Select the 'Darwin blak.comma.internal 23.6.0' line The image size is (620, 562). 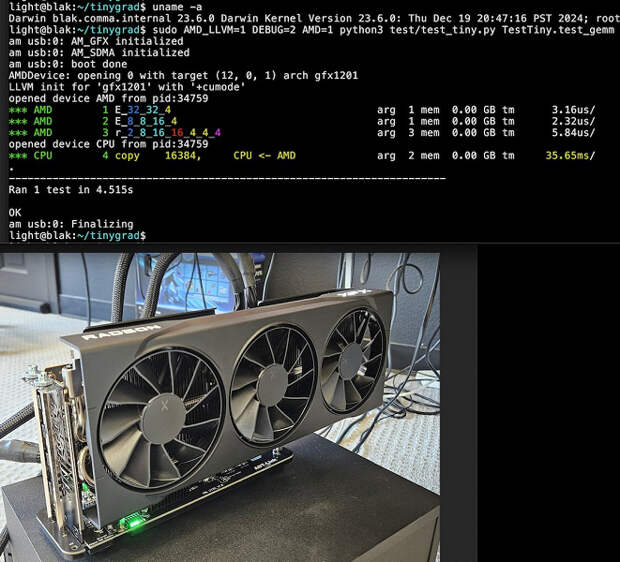[314, 18]
